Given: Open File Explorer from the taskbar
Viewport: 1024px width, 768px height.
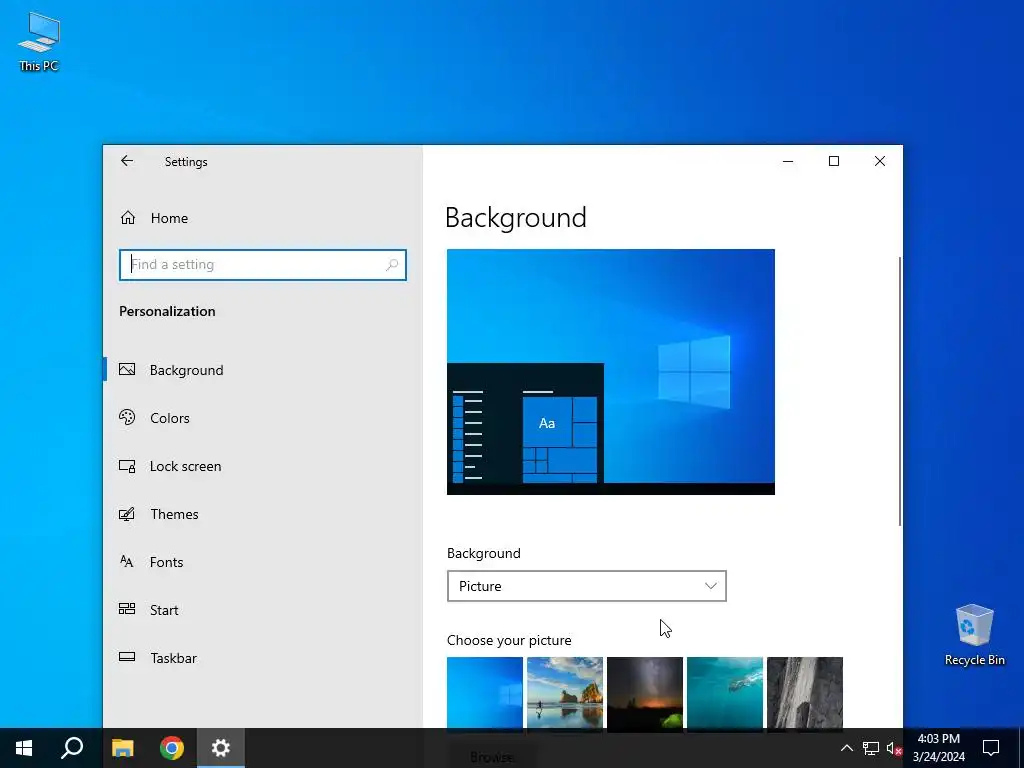Looking at the screenshot, I should tap(122, 748).
